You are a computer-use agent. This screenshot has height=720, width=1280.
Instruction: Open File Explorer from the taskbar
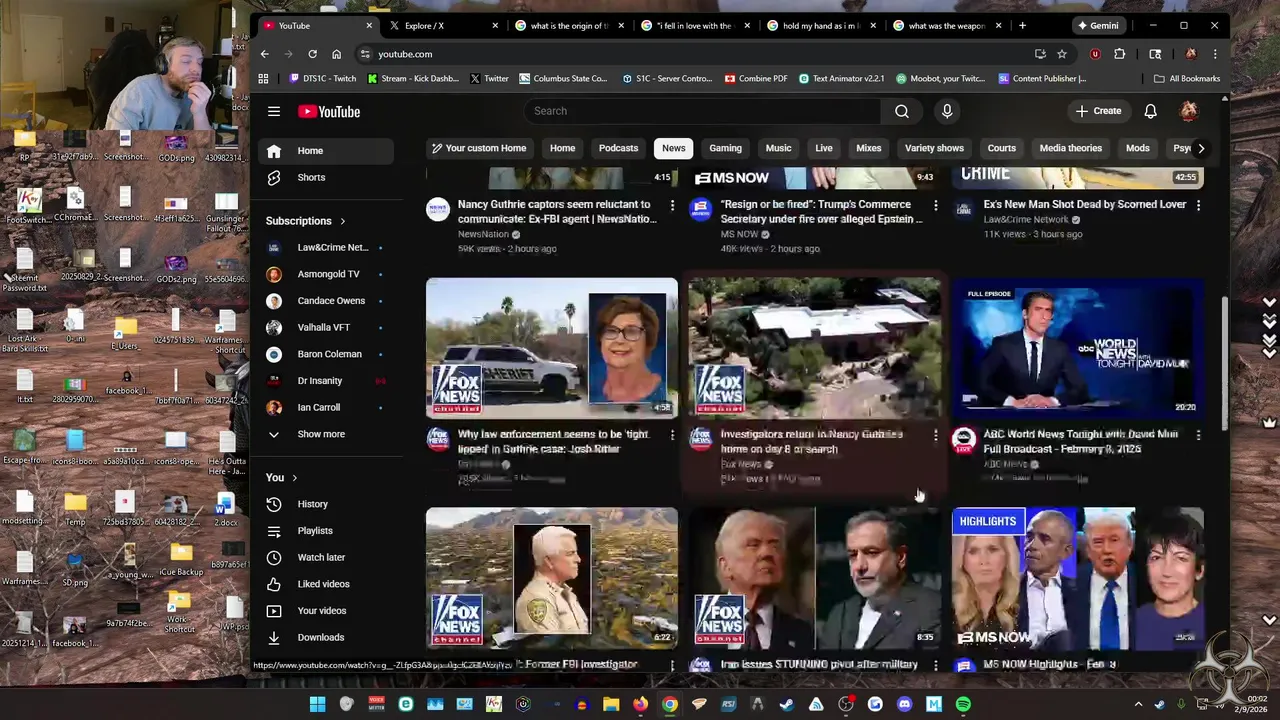click(x=611, y=704)
